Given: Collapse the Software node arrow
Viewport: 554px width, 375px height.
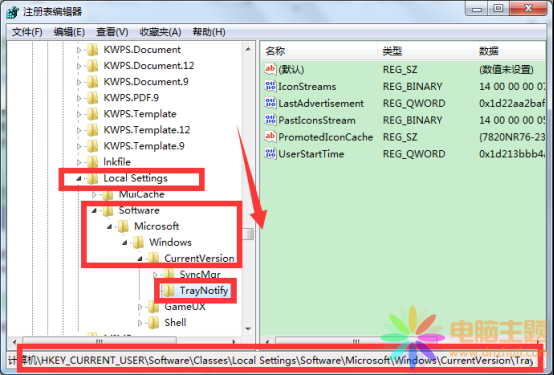Looking at the screenshot, I should [94, 211].
